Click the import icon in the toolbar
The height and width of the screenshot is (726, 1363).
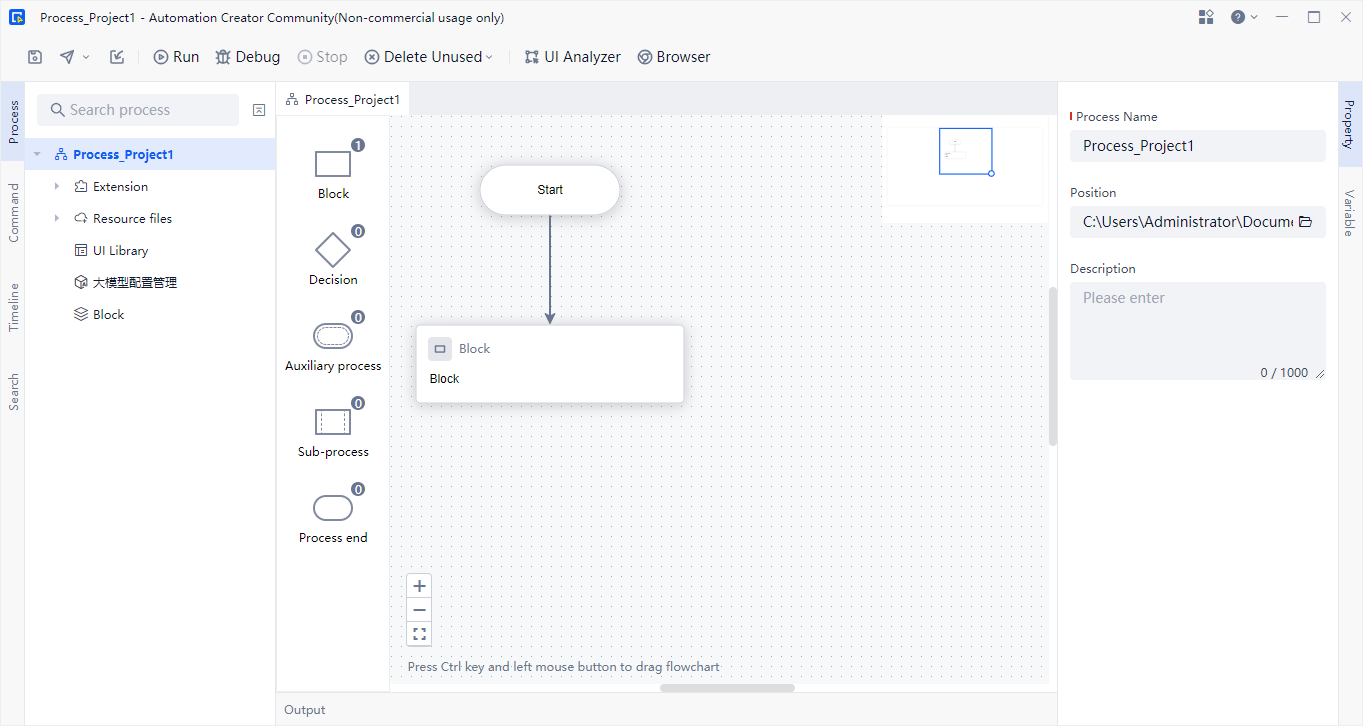pos(116,56)
